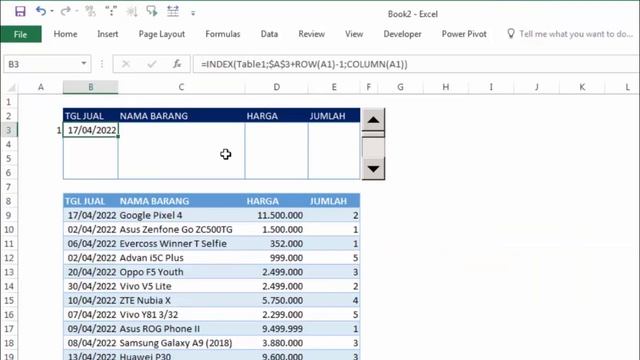Viewport: 640px width, 360px height.
Task: Click the table rows with arrows icon
Action: (173, 11)
